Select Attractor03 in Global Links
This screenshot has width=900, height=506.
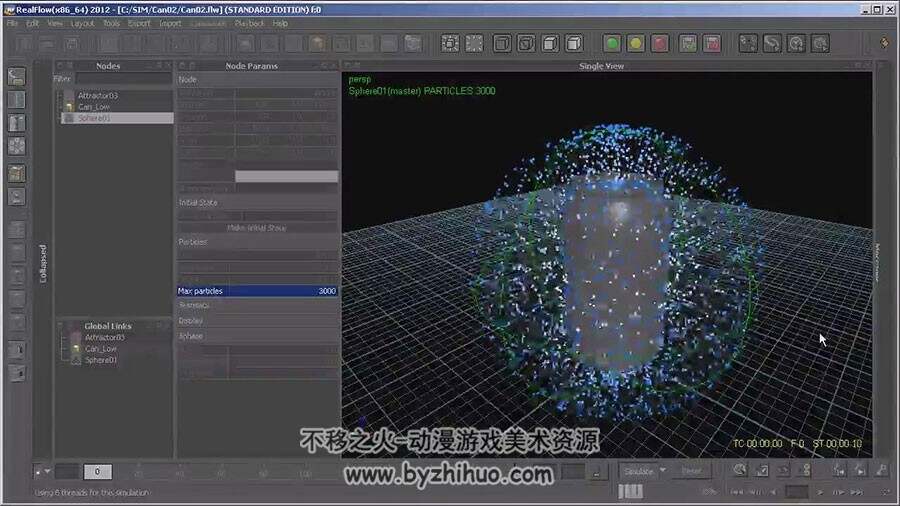tap(104, 337)
